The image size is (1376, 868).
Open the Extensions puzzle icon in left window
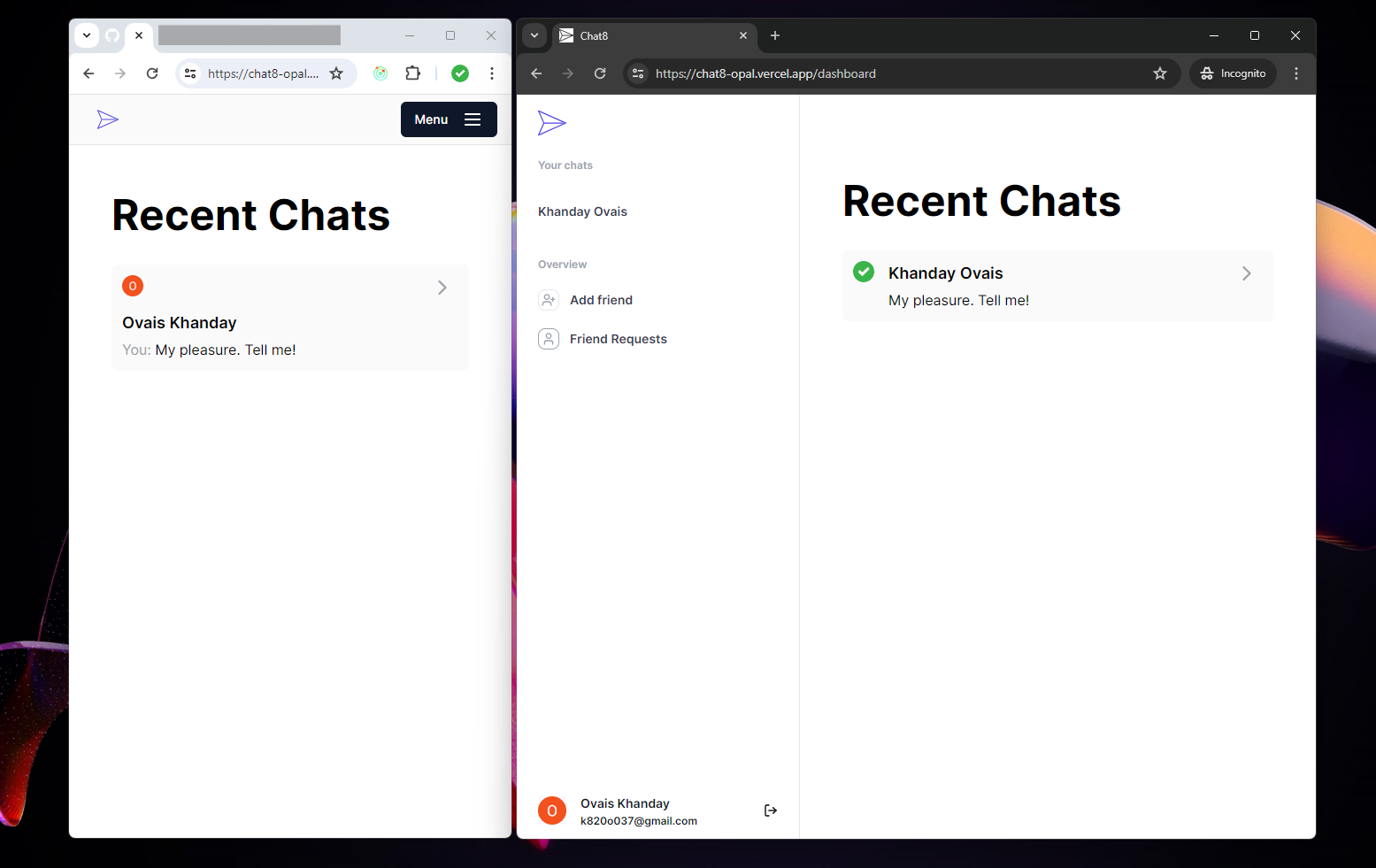(412, 73)
